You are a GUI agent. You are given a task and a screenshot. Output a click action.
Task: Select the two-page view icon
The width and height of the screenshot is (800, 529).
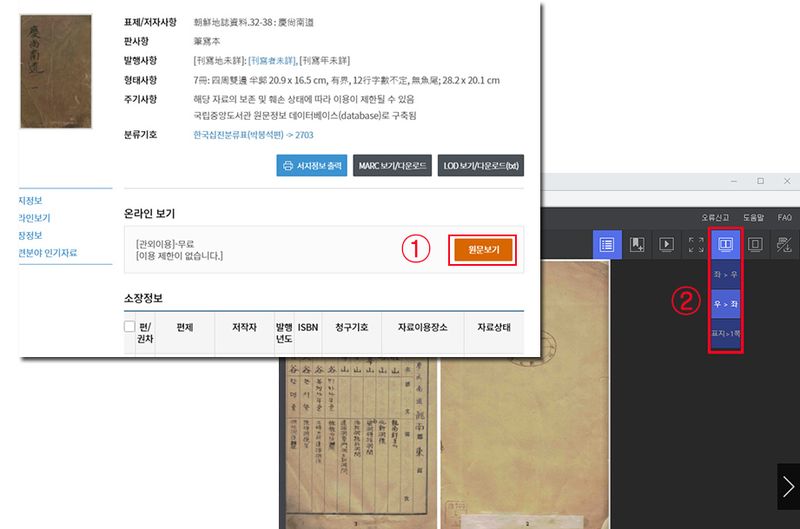coord(726,244)
